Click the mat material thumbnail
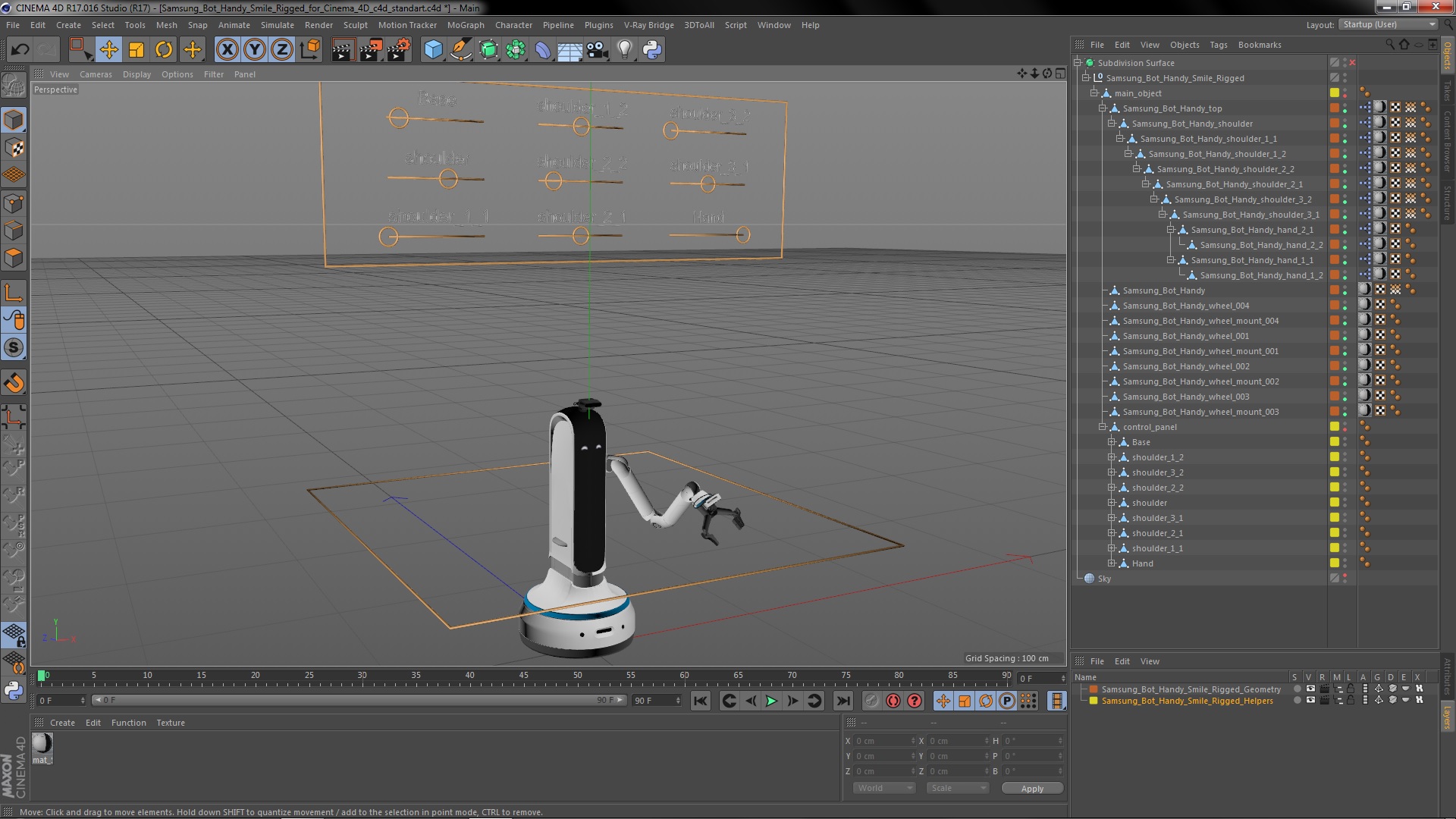Screen dimensions: 1456x819 [x=42, y=744]
